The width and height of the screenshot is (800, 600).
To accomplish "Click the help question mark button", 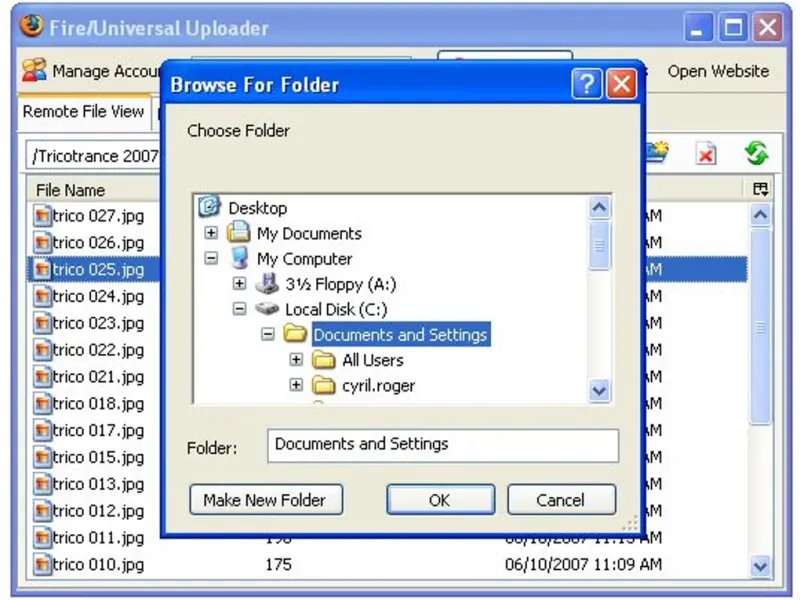I will [587, 83].
